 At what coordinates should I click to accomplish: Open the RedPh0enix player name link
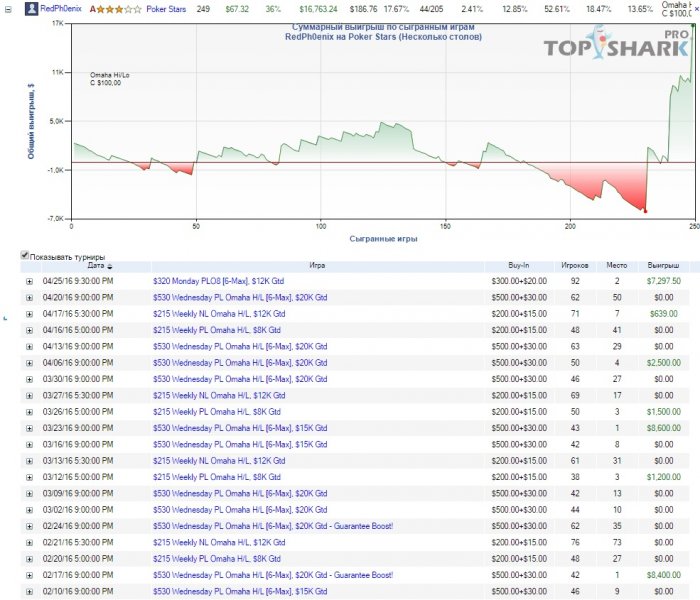[x=62, y=9]
